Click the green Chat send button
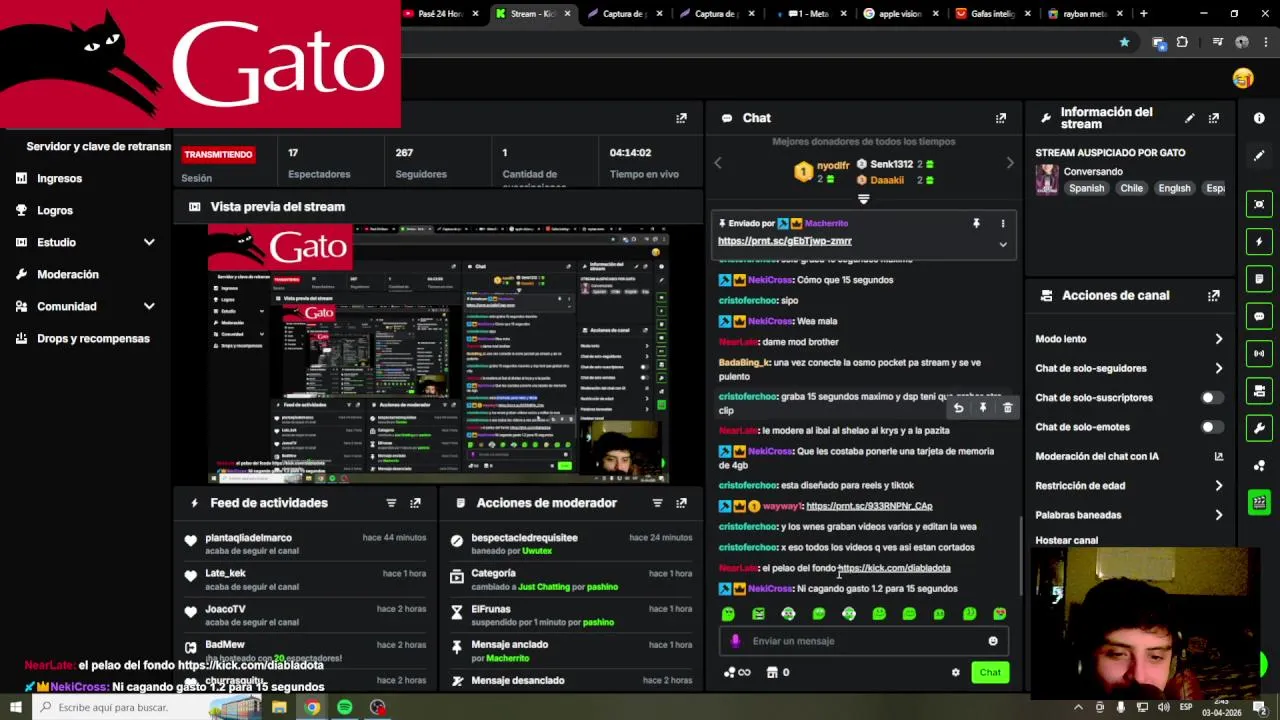 pyautogui.click(x=989, y=672)
